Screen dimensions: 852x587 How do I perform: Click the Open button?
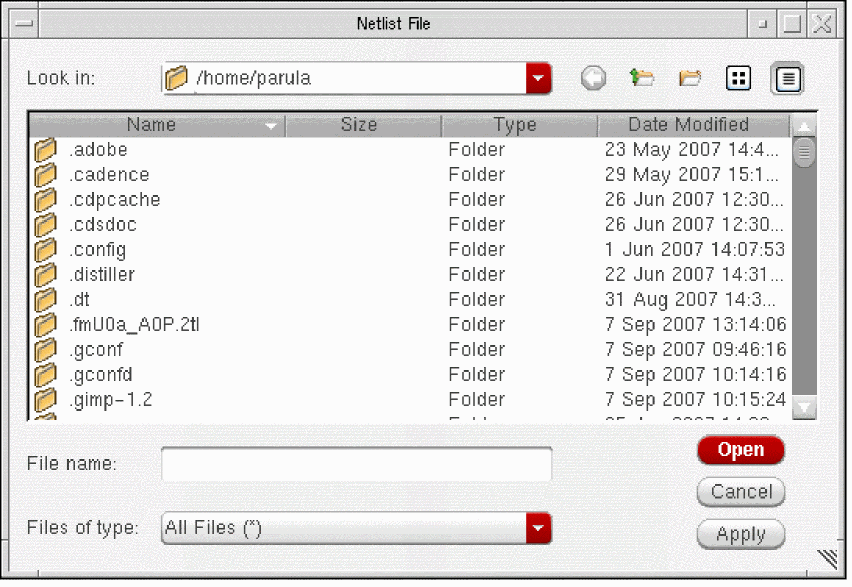(741, 450)
